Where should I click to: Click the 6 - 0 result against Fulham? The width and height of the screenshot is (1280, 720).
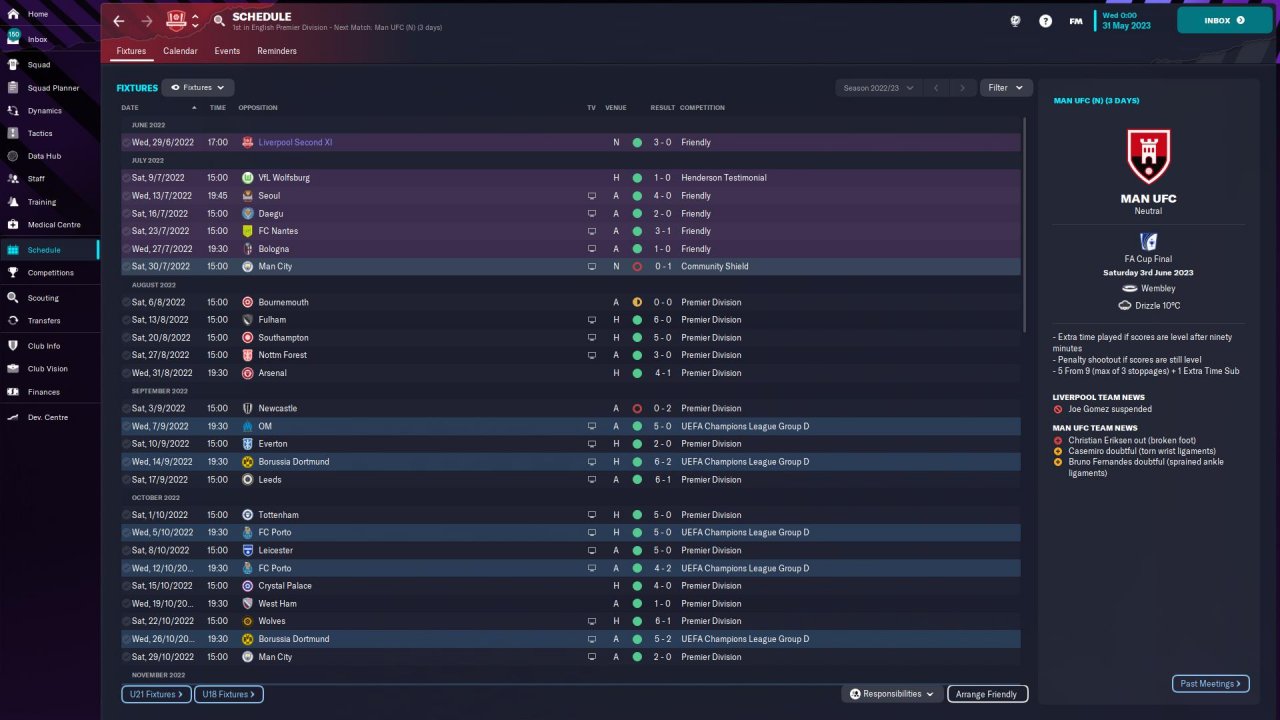(662, 320)
